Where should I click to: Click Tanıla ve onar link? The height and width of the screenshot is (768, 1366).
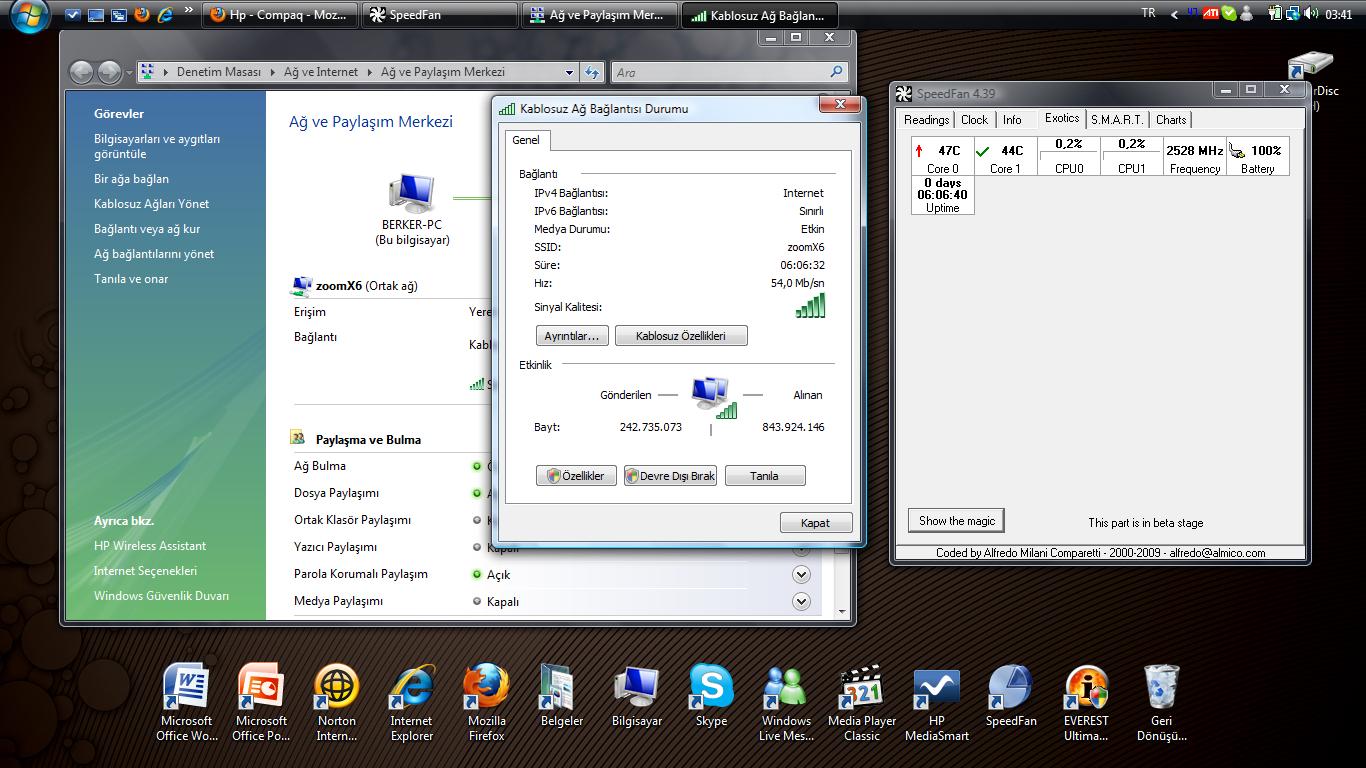[131, 279]
